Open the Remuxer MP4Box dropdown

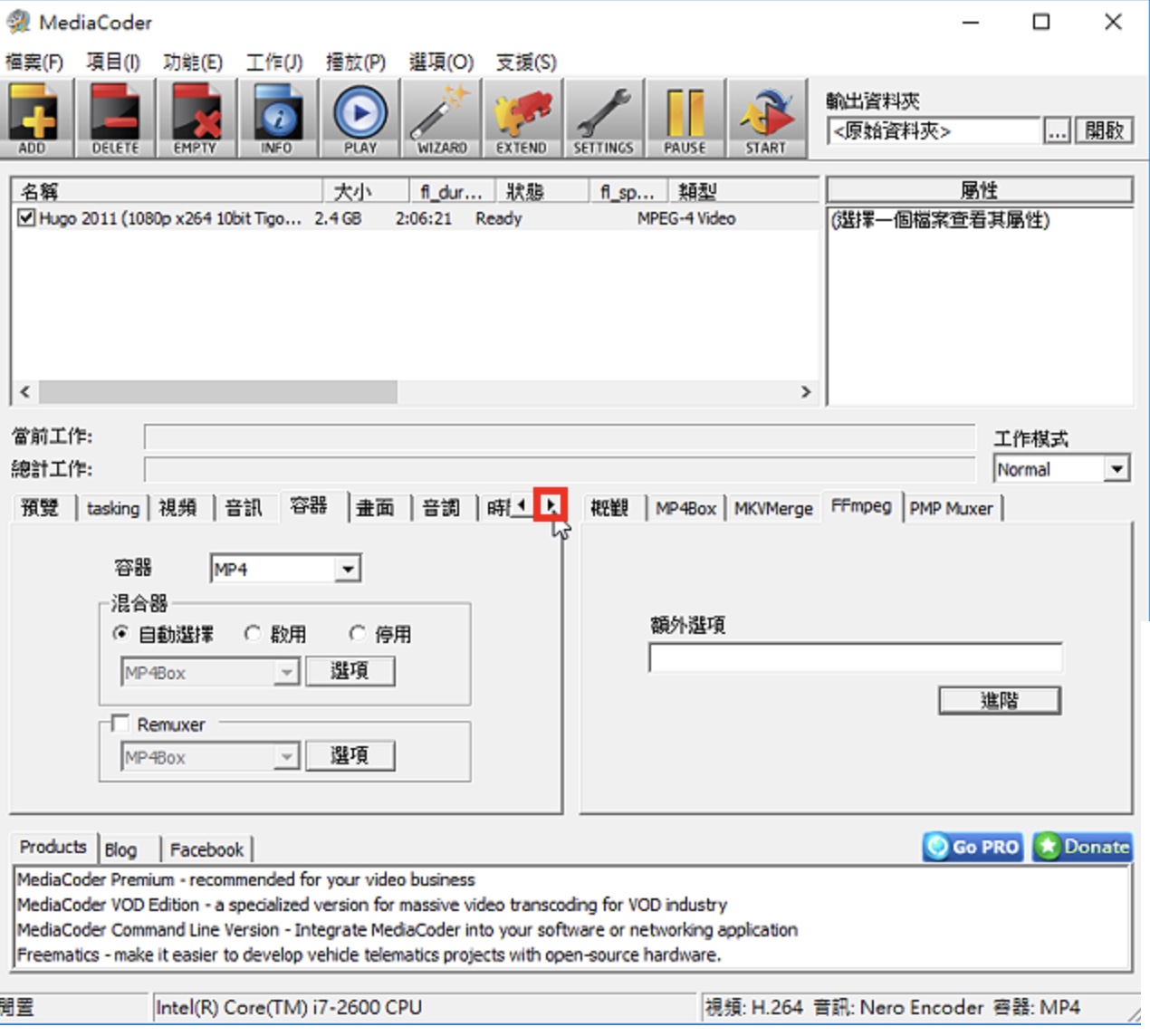tap(287, 756)
